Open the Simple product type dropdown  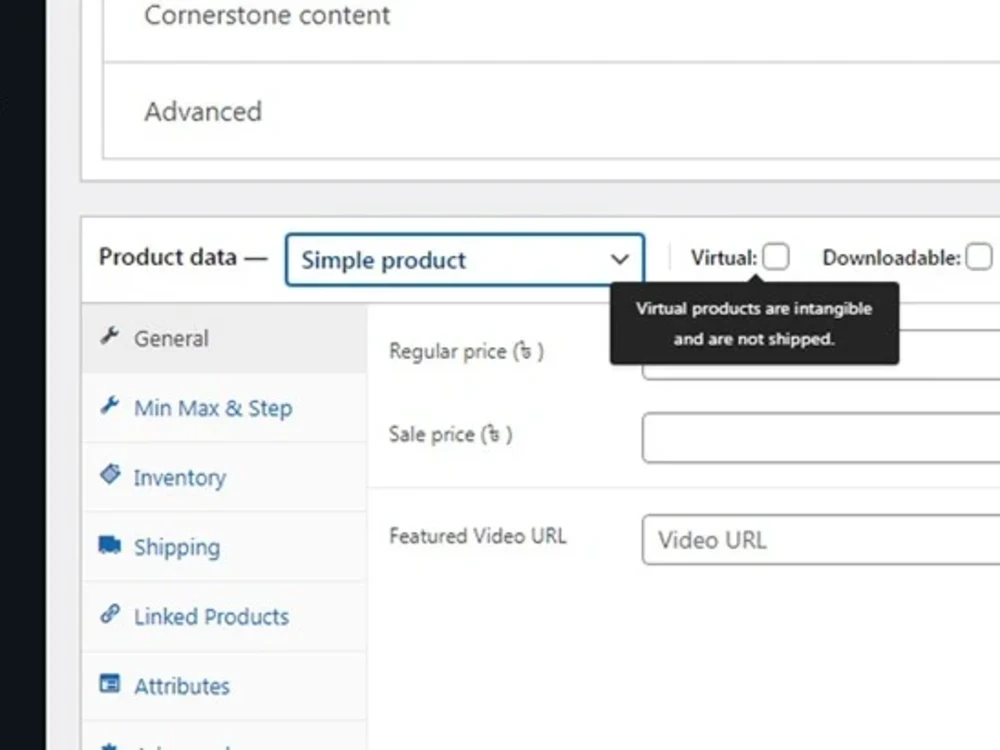(x=465, y=260)
